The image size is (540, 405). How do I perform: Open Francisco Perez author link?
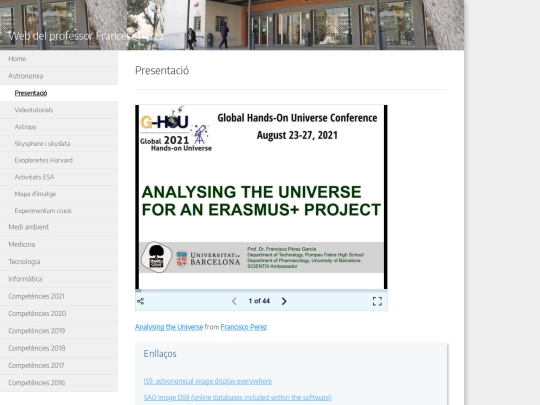click(x=244, y=327)
